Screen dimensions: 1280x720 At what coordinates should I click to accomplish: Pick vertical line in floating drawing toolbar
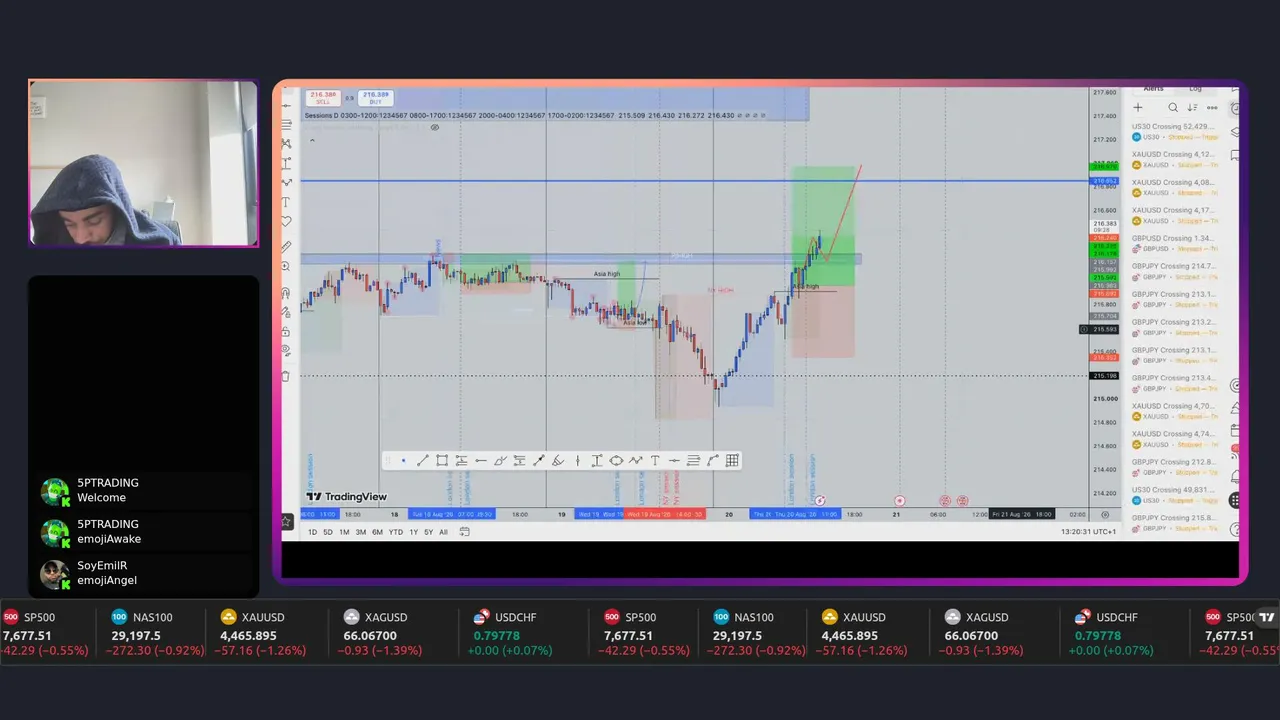[x=577, y=460]
